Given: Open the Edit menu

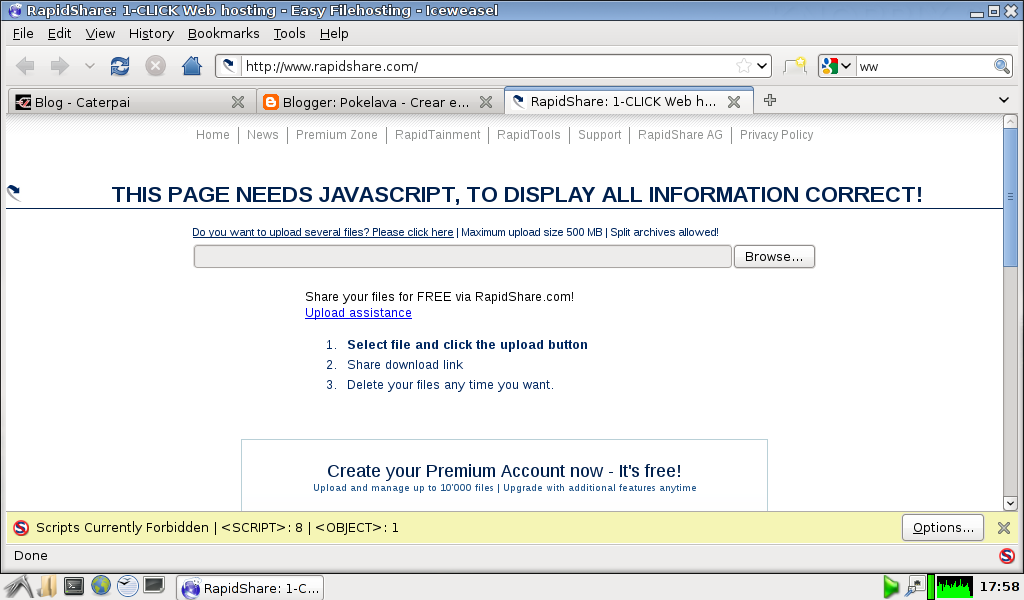Looking at the screenshot, I should (59, 33).
